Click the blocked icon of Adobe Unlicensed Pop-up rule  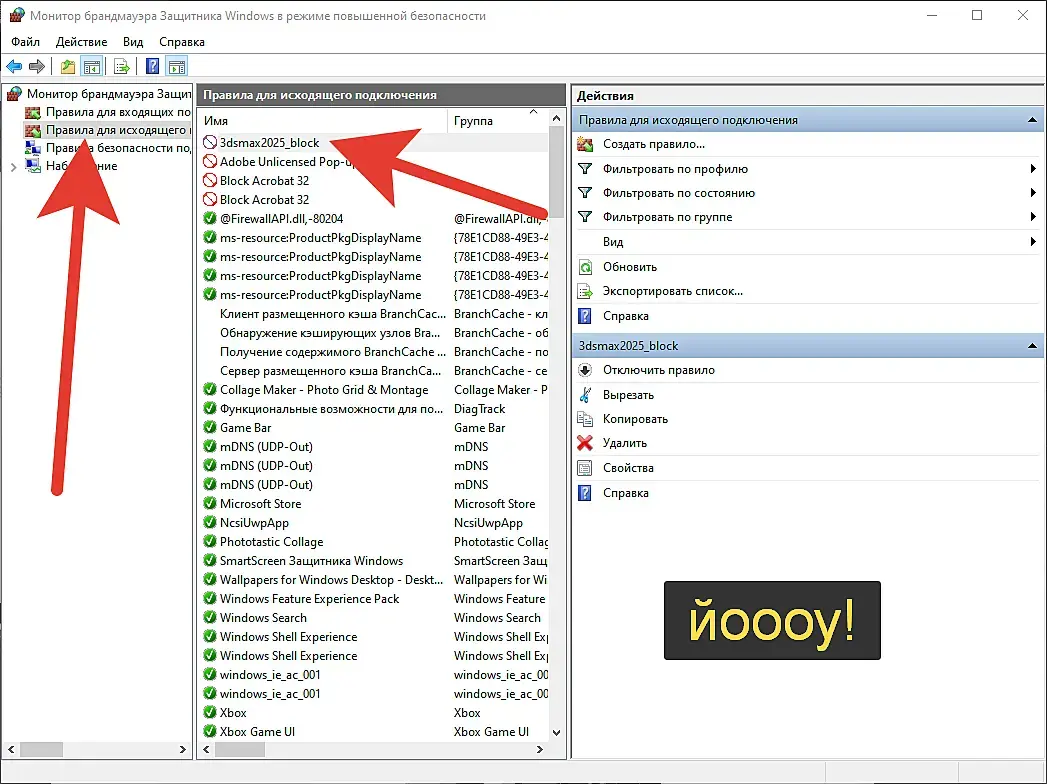coord(210,161)
